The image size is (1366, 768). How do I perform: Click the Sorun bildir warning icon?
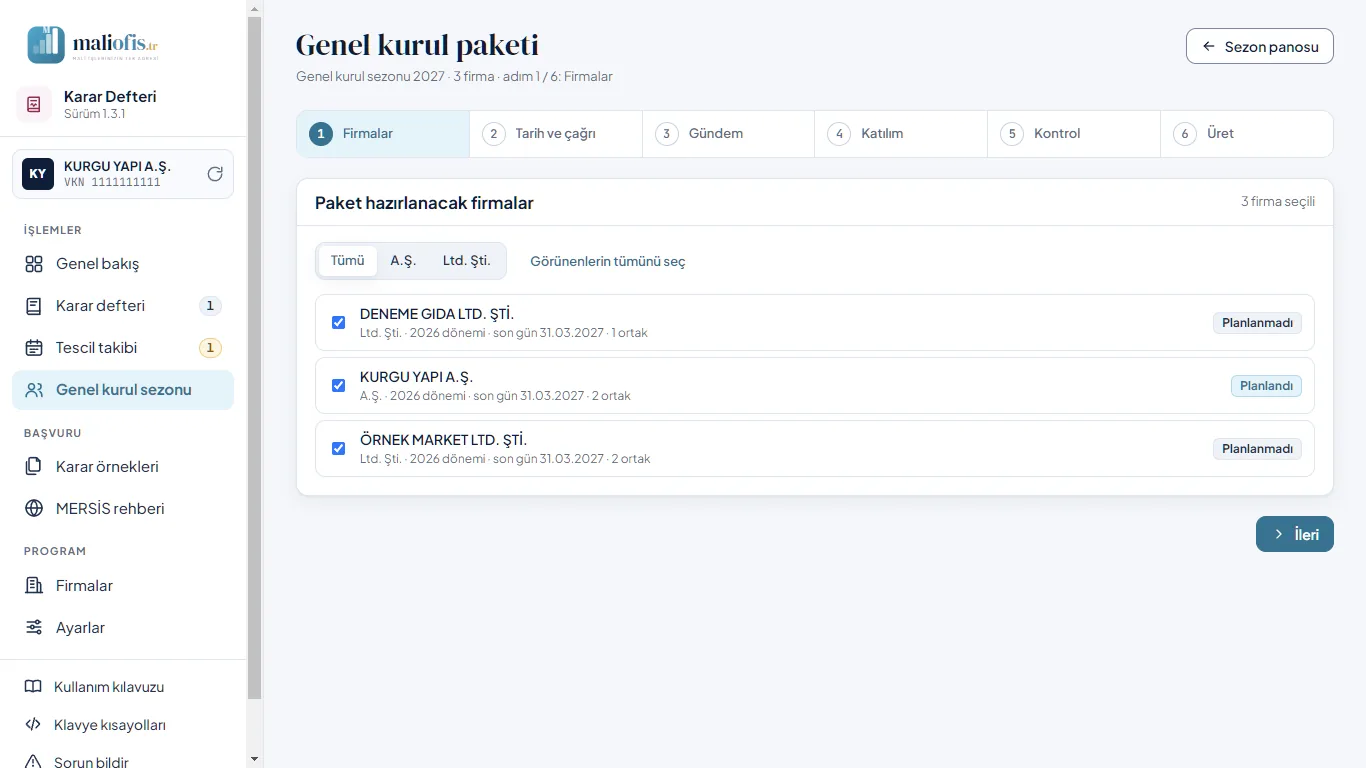click(x=33, y=762)
